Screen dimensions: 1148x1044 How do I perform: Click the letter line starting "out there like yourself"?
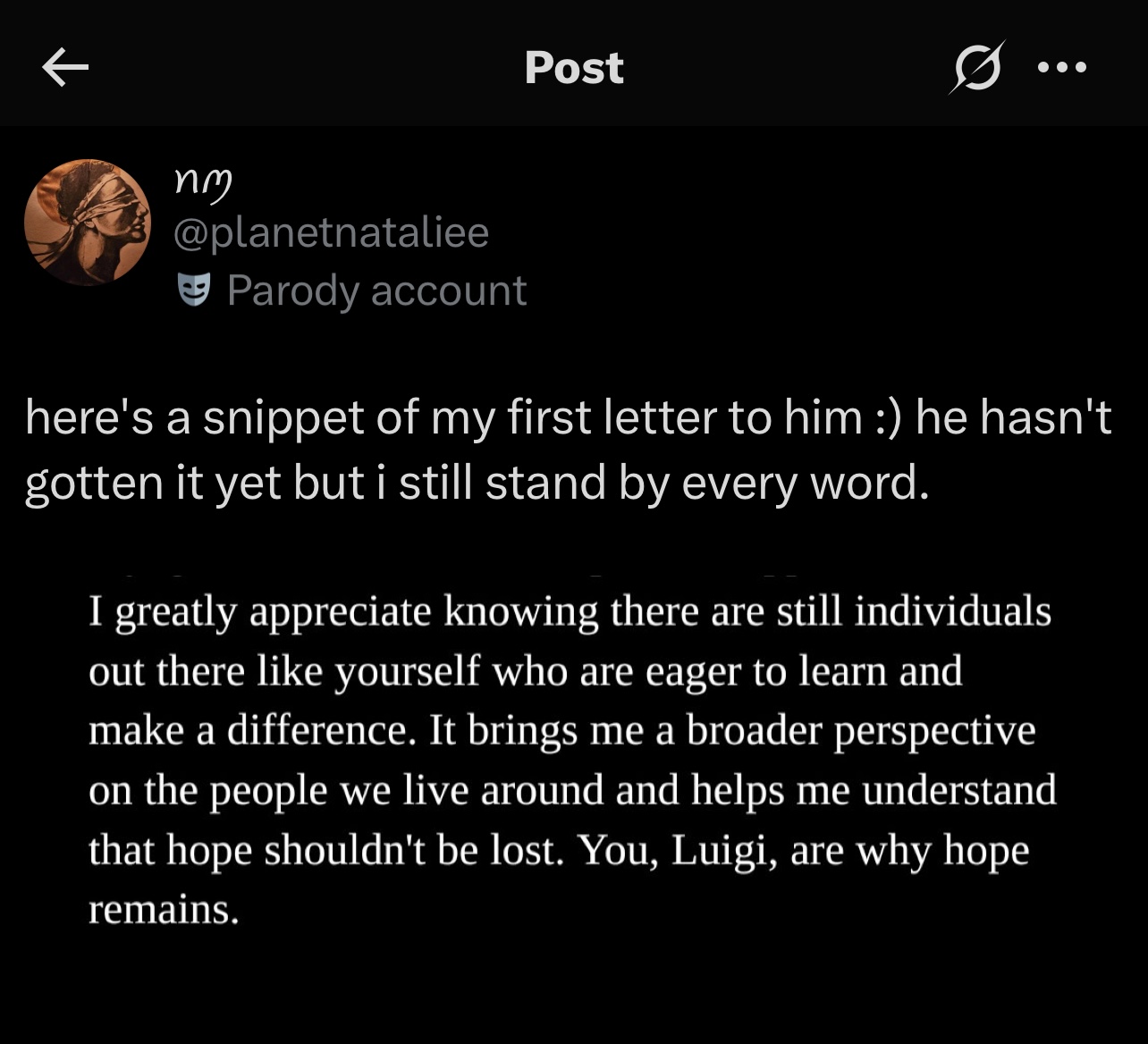(x=525, y=671)
